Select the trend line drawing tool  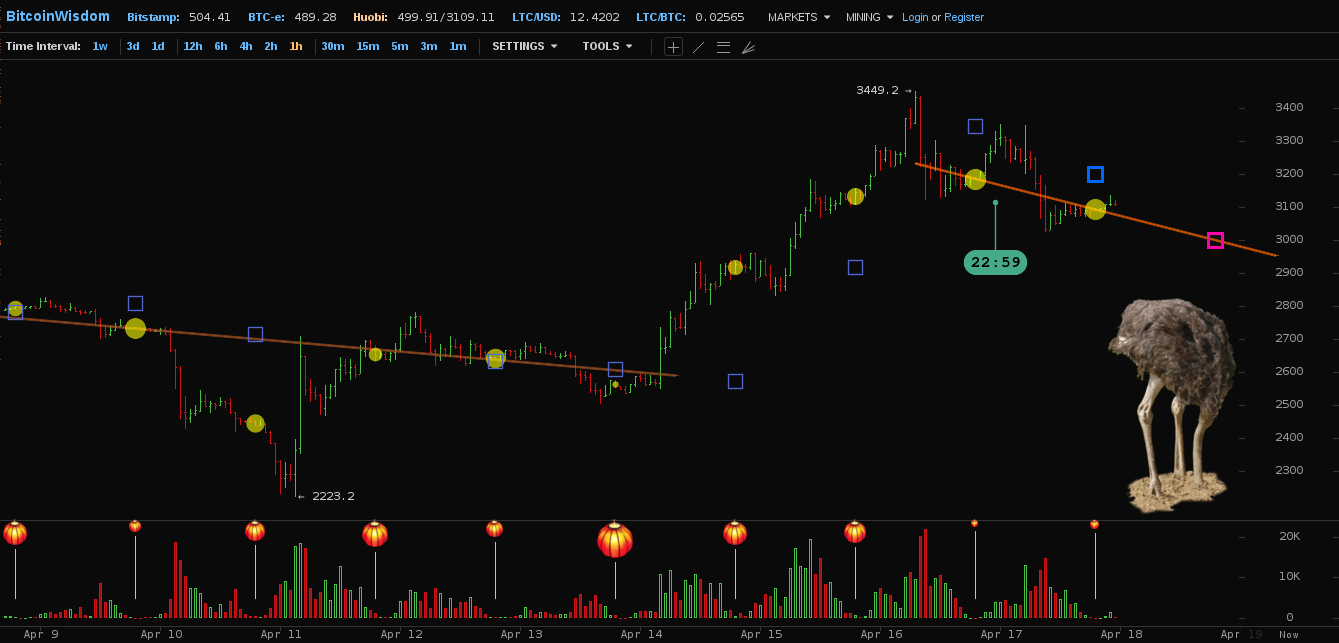pyautogui.click(x=698, y=47)
